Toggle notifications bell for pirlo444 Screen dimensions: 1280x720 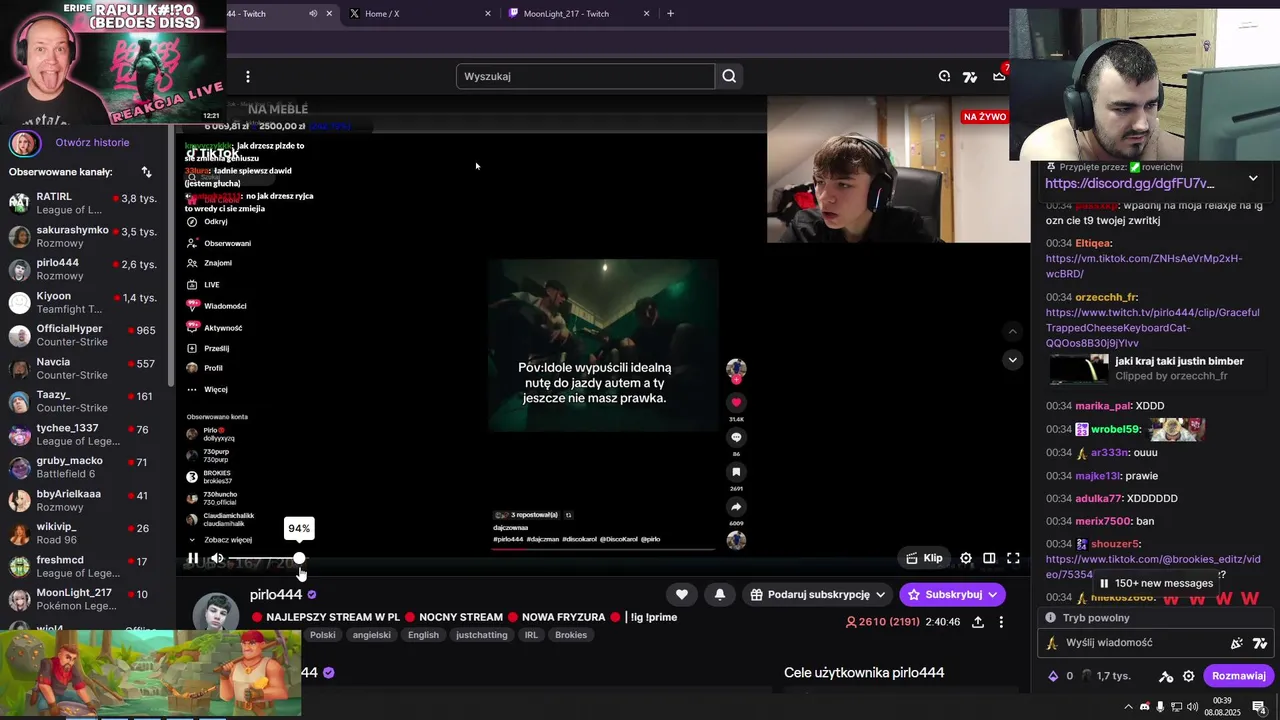tap(720, 594)
